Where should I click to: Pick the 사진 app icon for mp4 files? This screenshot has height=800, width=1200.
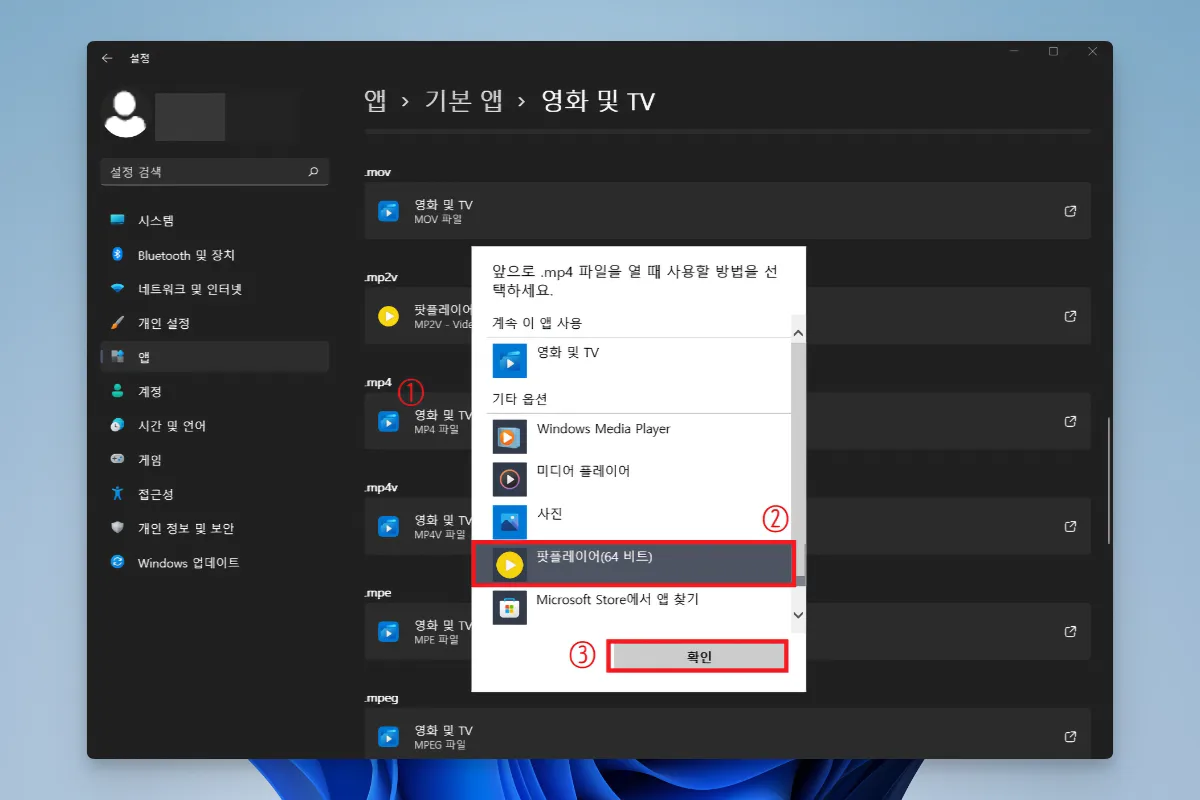pyautogui.click(x=510, y=521)
